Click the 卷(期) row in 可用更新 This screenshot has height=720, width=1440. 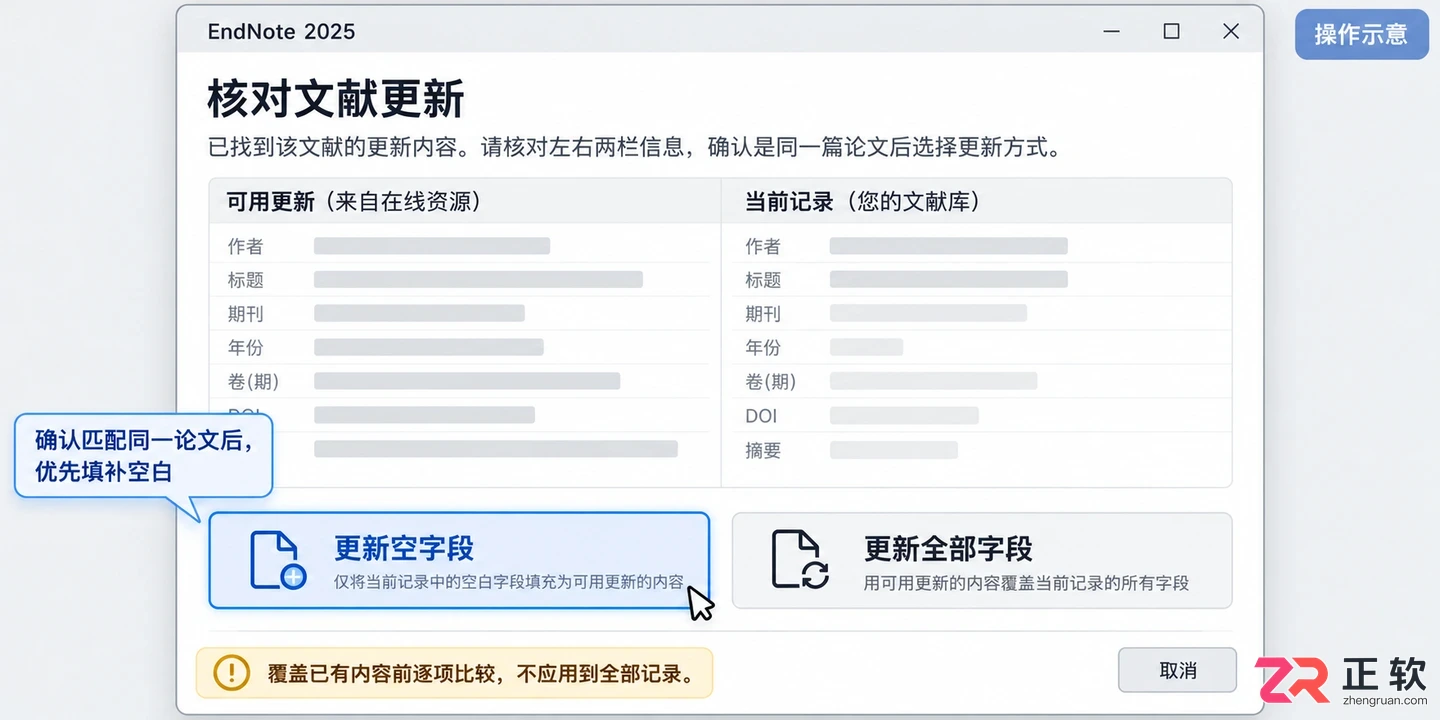point(464,381)
